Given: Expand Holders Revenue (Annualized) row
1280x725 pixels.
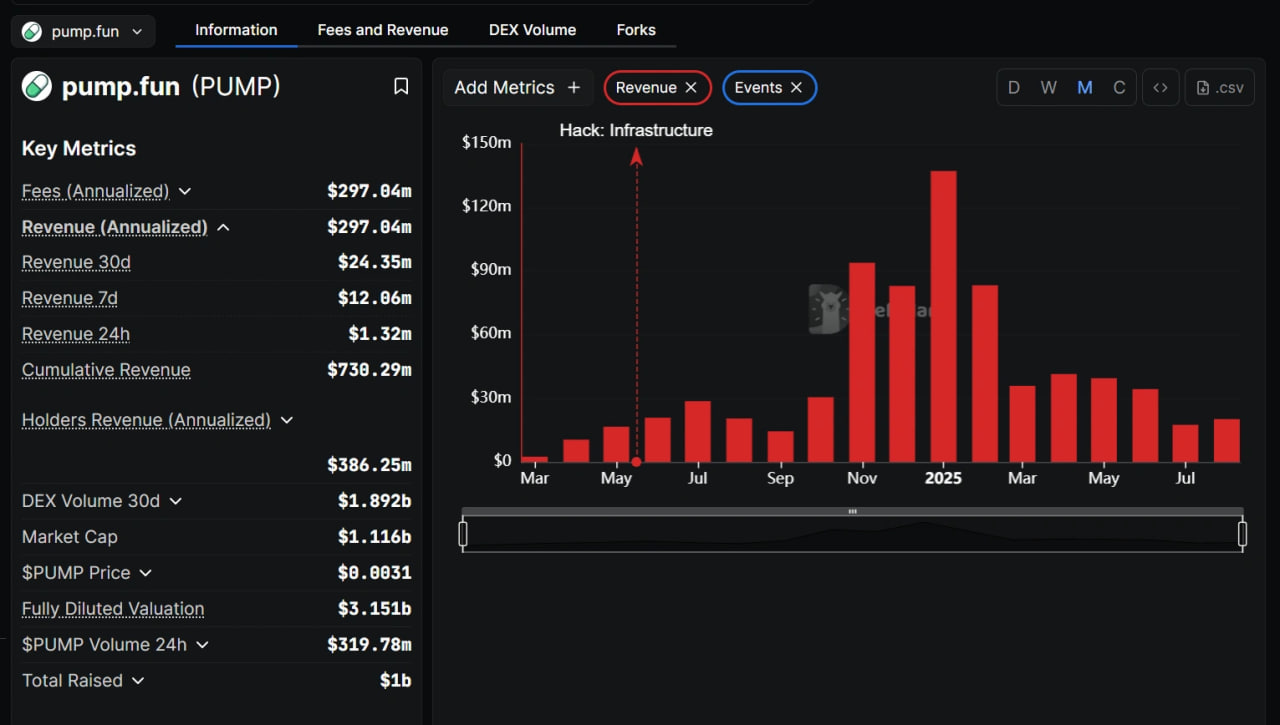Looking at the screenshot, I should pos(287,420).
